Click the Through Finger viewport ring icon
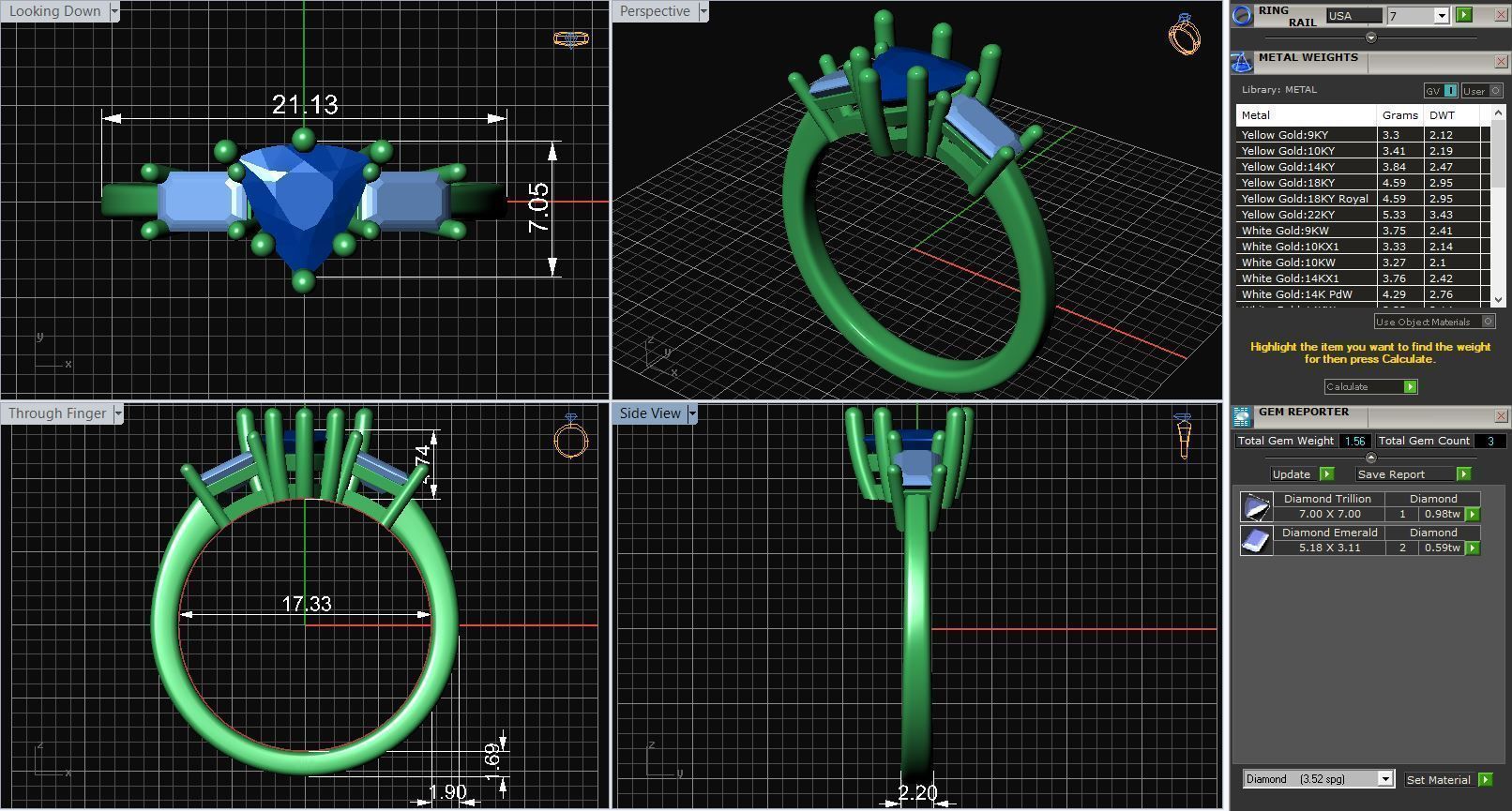The image size is (1512, 811). tap(571, 436)
